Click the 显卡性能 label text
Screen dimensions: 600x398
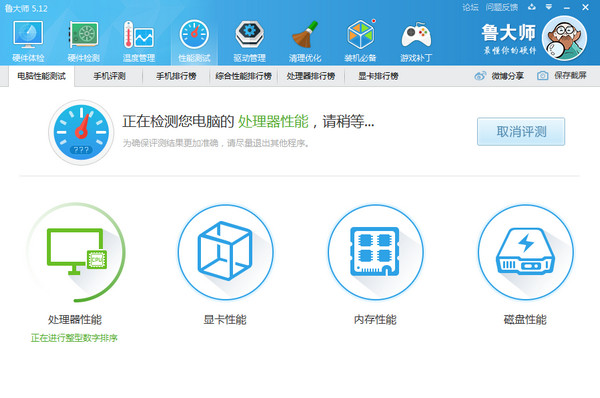[x=225, y=320]
